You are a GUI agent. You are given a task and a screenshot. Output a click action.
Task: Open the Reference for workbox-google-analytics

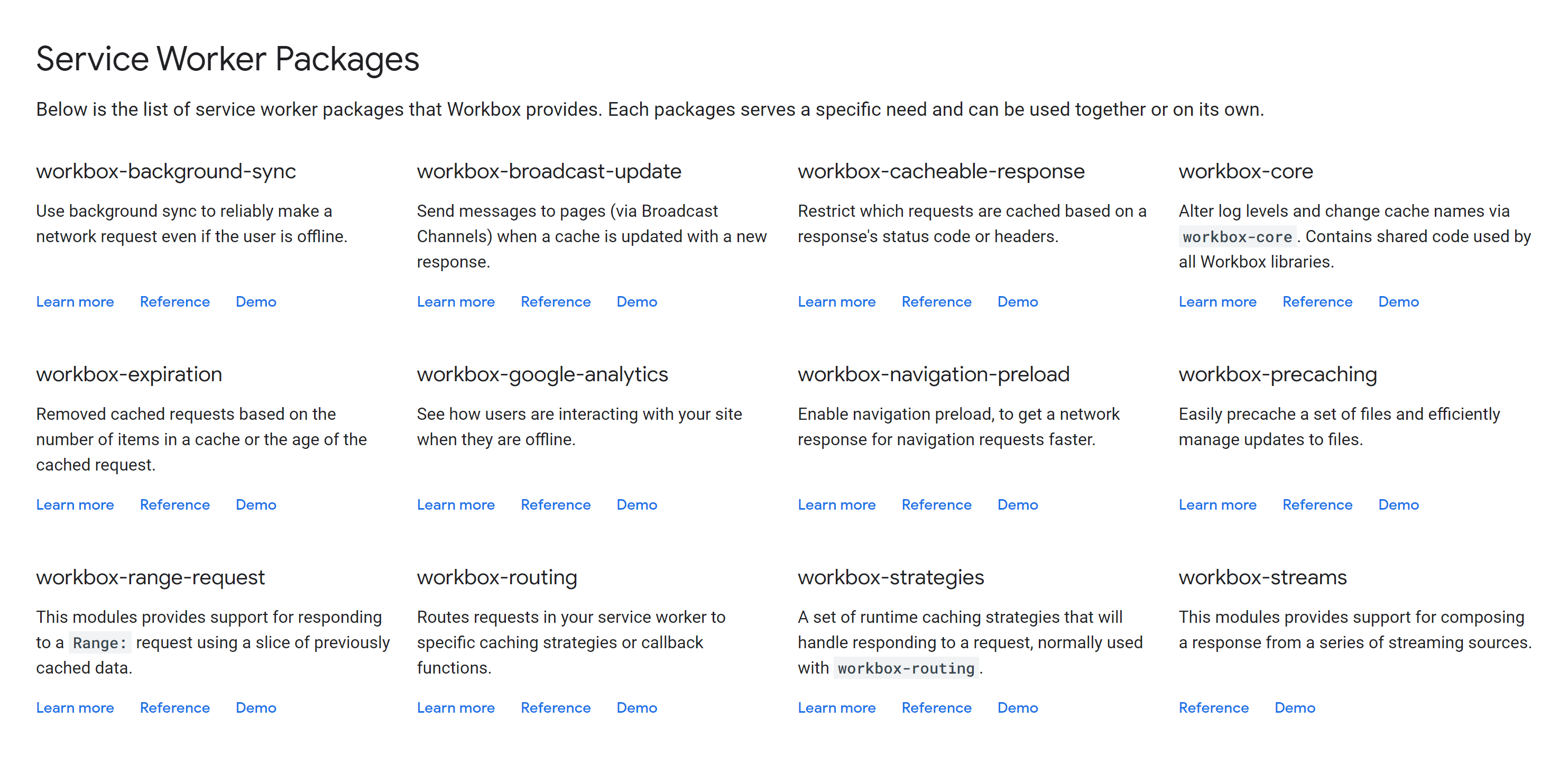tap(555, 505)
